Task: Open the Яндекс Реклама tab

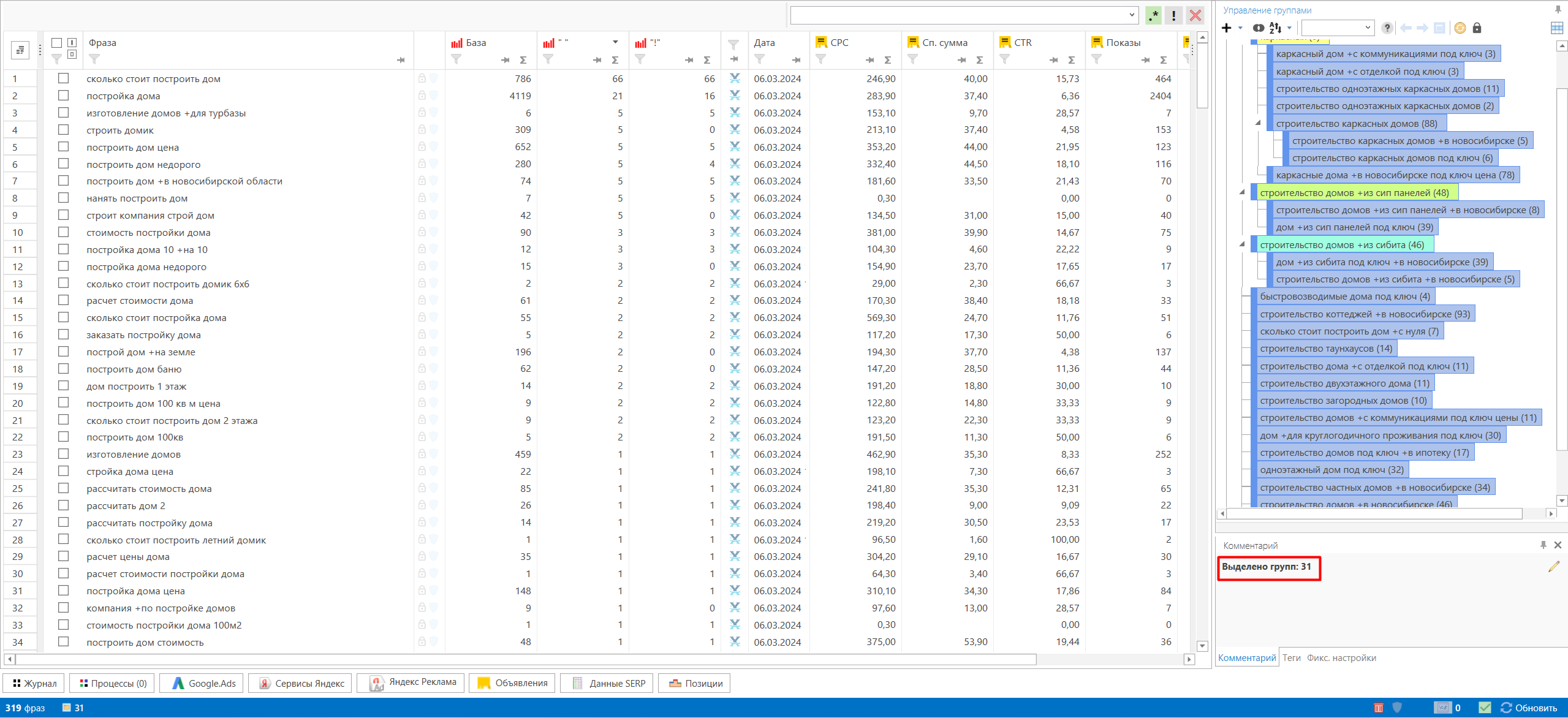Action: (x=411, y=682)
